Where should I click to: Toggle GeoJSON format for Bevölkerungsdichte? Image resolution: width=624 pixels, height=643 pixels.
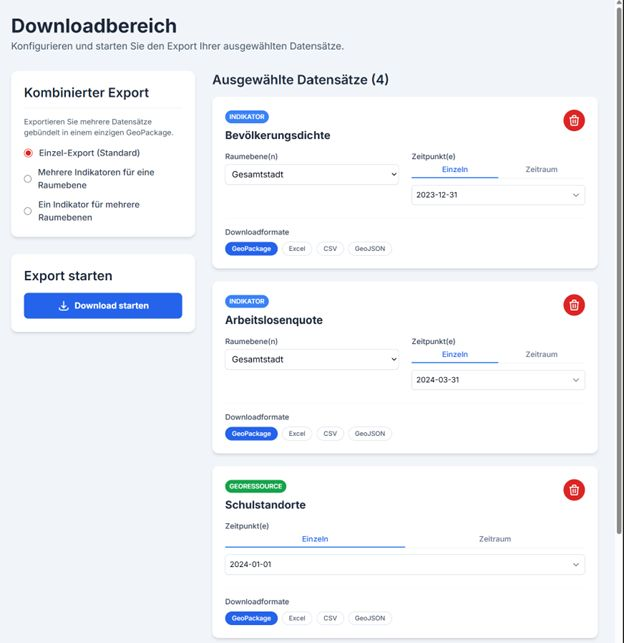click(370, 249)
